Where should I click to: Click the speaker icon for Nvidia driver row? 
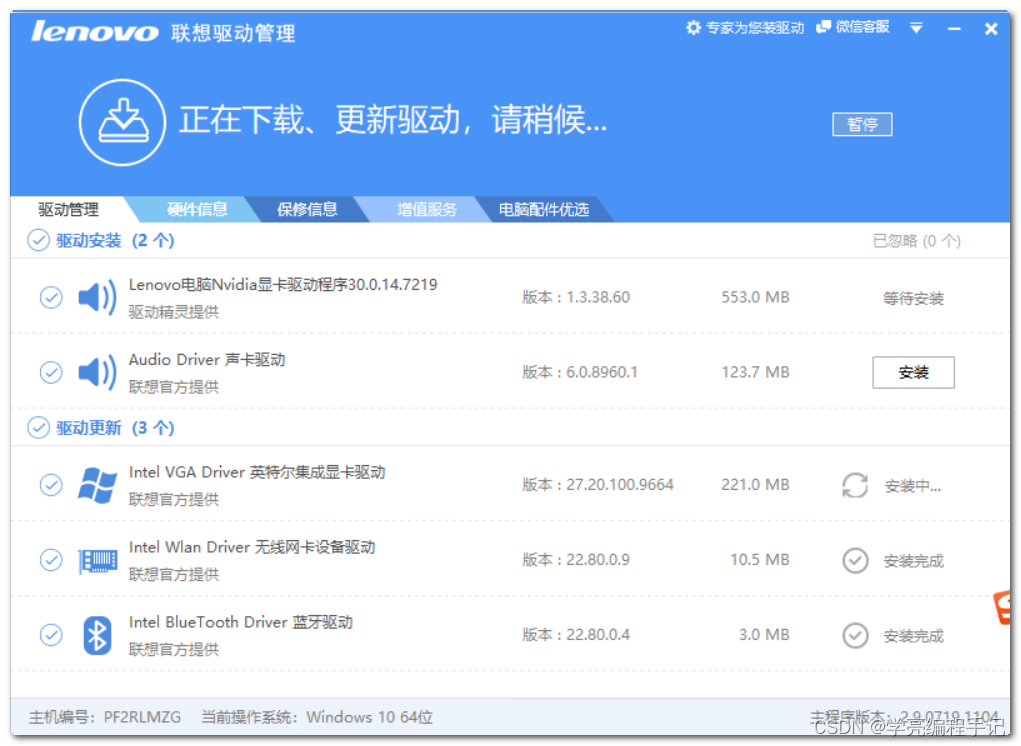[x=98, y=298]
